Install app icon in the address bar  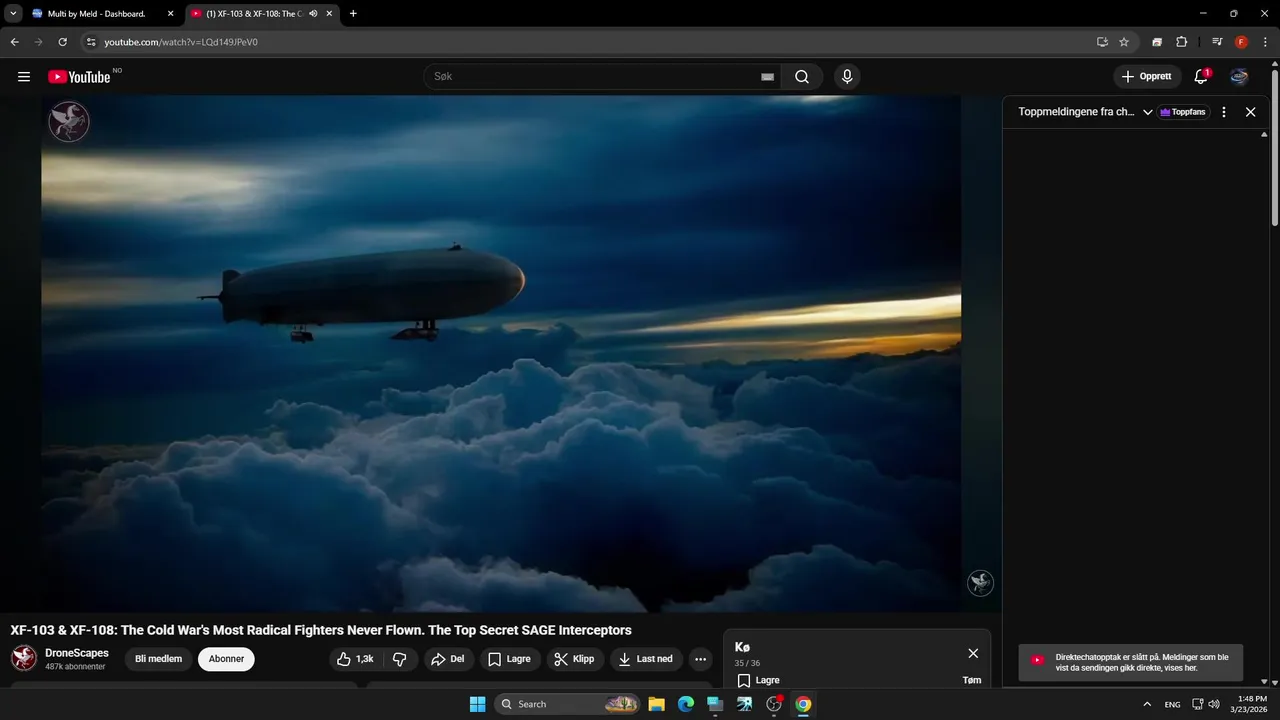pyautogui.click(x=1102, y=42)
